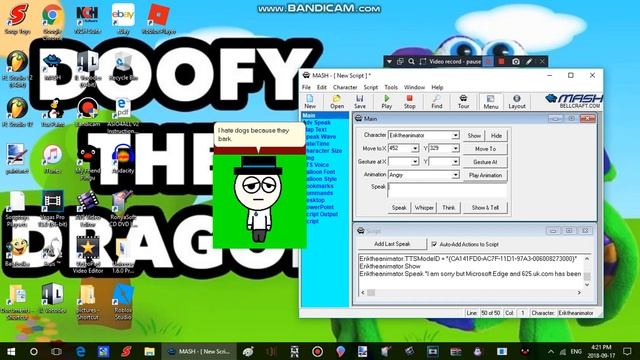Image resolution: width=640 pixels, height=360 pixels.
Task: Toggle the Menu panel toolbar button
Action: (491, 102)
